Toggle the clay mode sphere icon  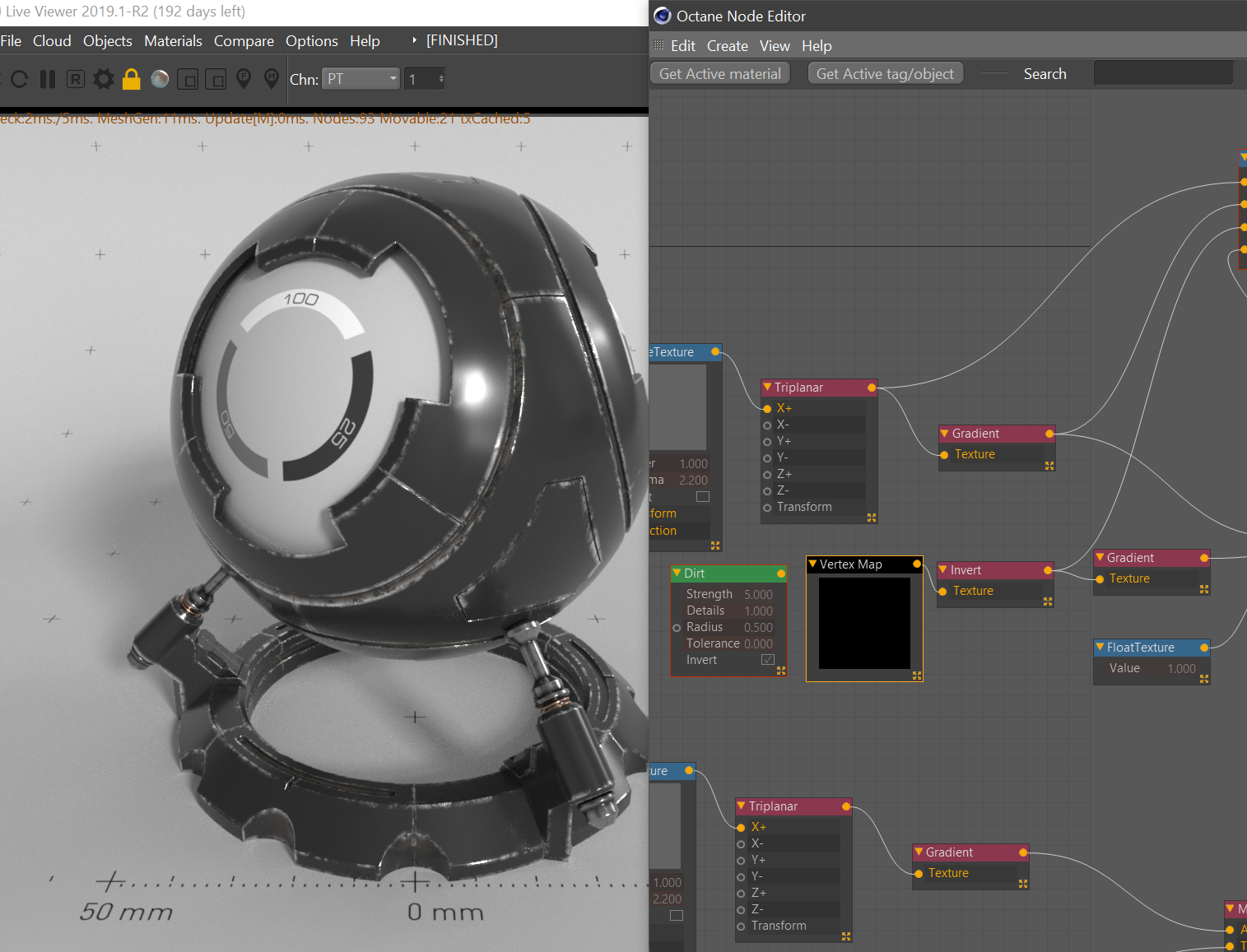pos(160,79)
